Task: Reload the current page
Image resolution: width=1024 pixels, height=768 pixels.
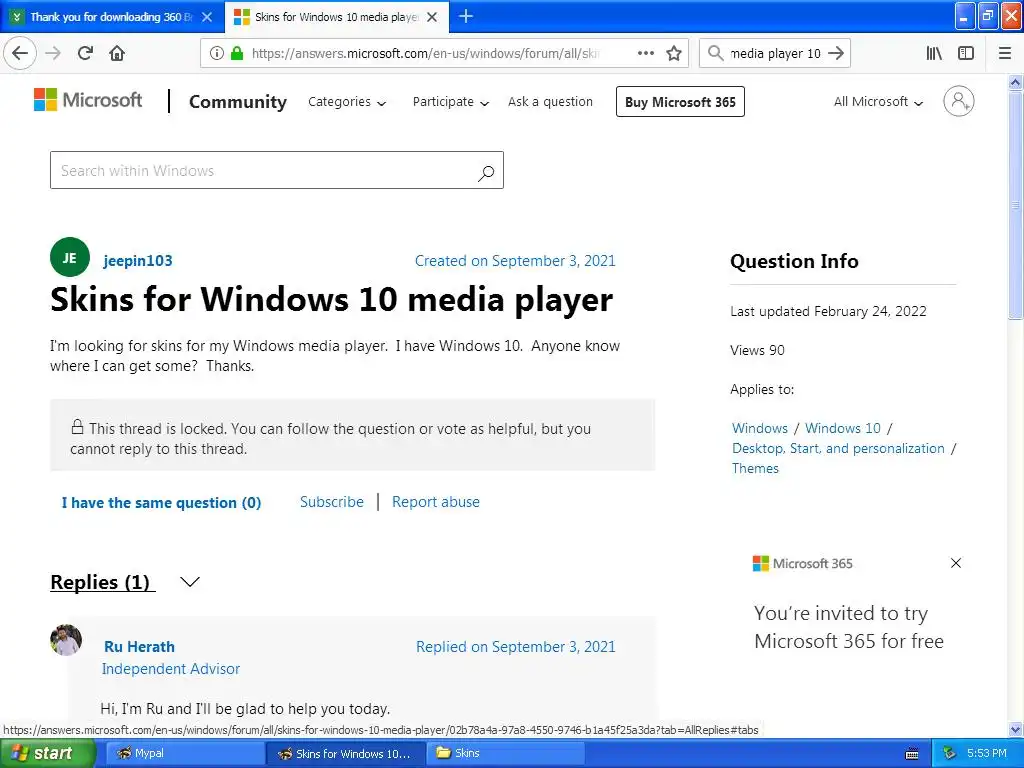Action: point(85,53)
